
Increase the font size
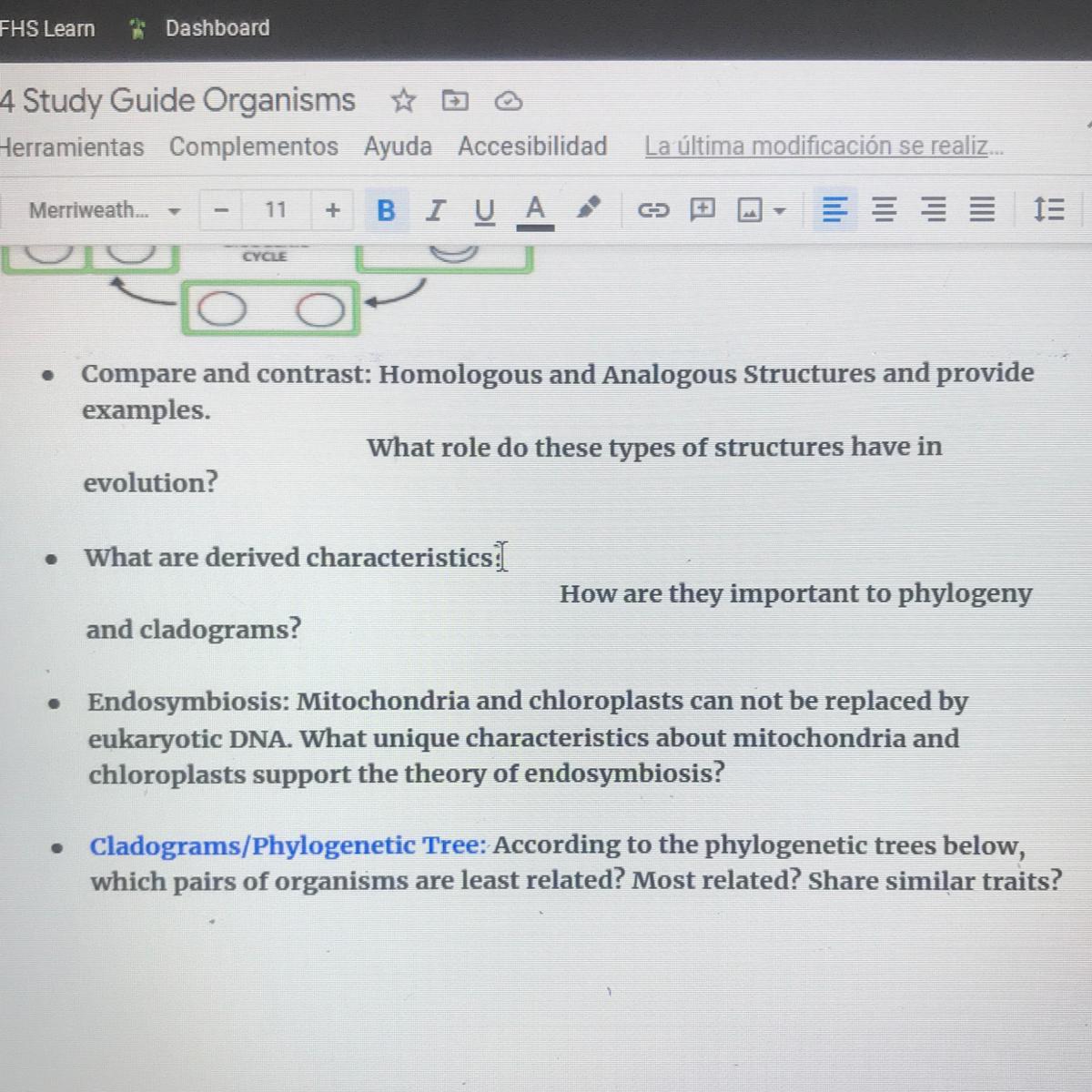[332, 210]
